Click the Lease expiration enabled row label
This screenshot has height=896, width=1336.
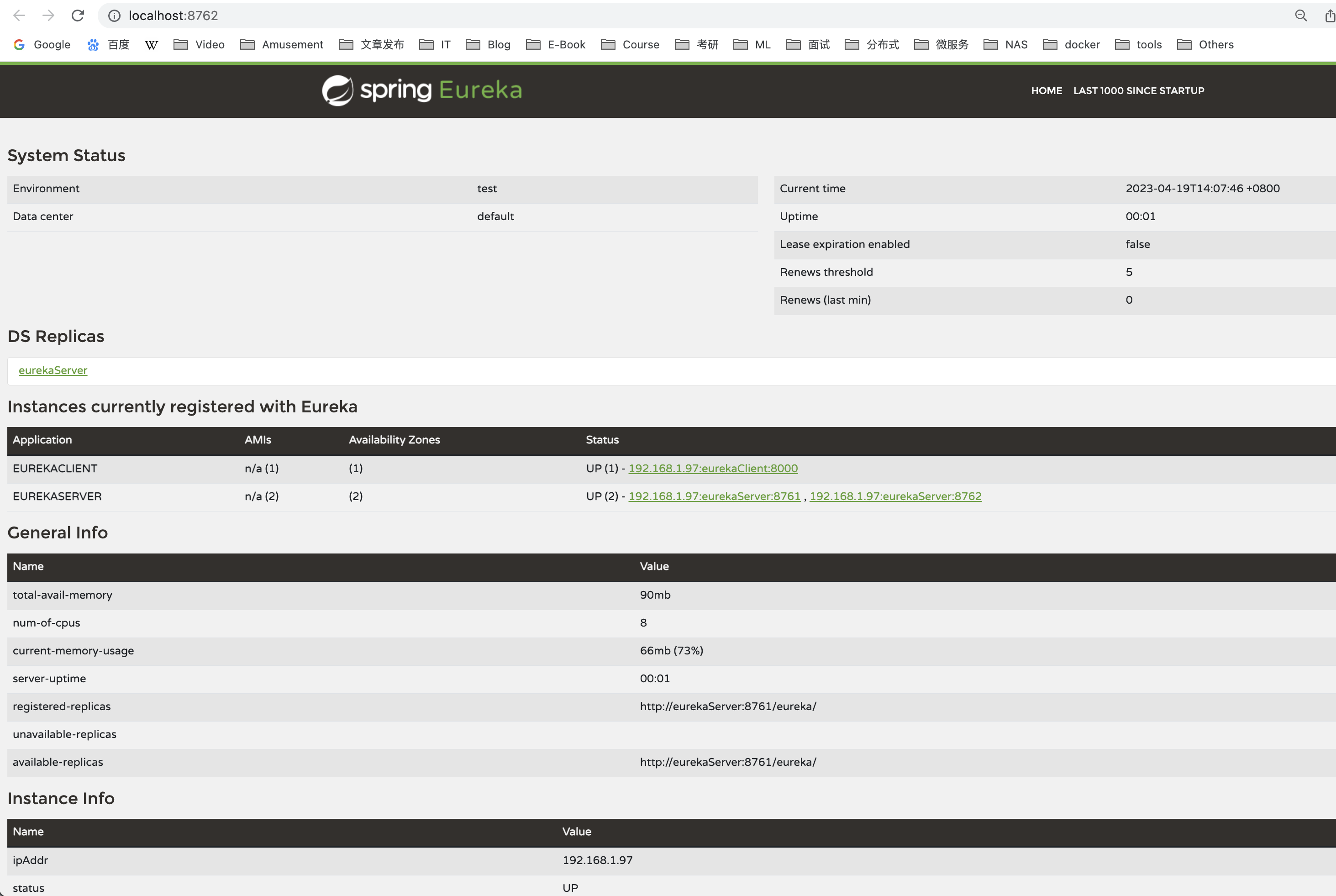pyautogui.click(x=845, y=244)
